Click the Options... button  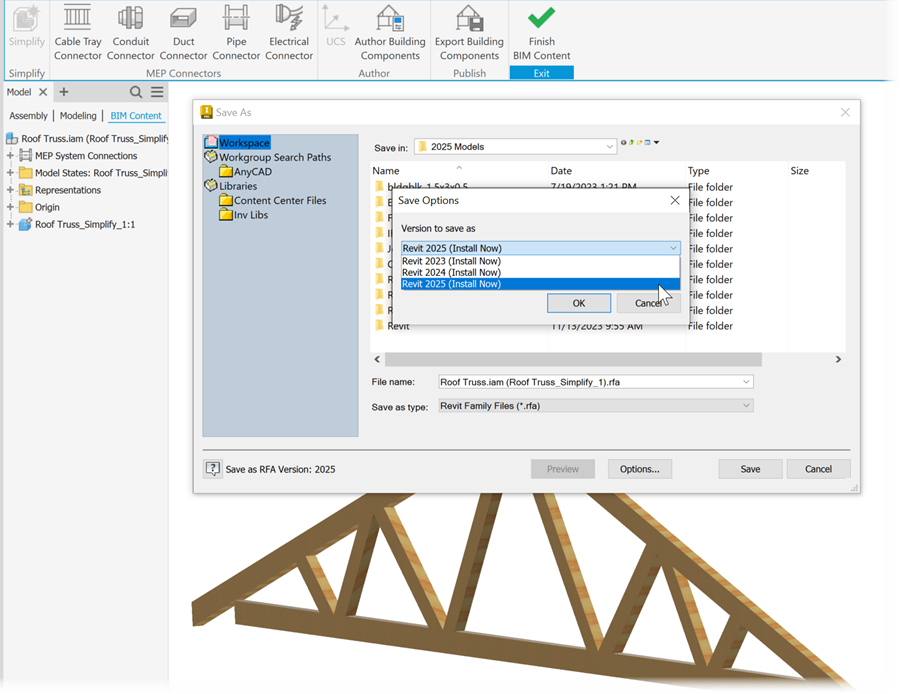tap(639, 469)
